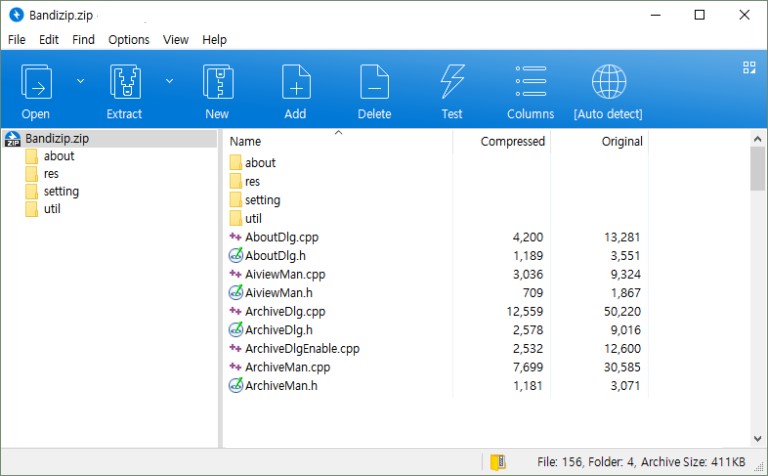Image resolution: width=768 pixels, height=476 pixels.
Task: Open the Columns list icon
Action: pyautogui.click(x=530, y=81)
